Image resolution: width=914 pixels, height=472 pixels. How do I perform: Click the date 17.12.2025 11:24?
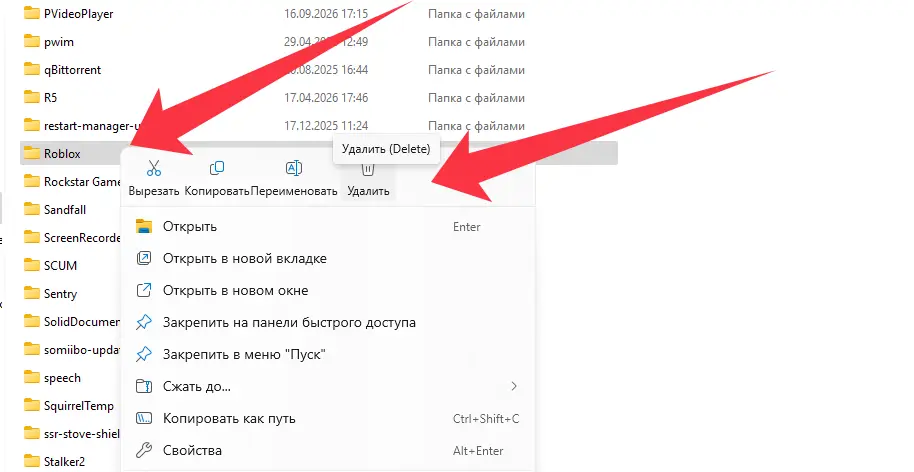[326, 125]
